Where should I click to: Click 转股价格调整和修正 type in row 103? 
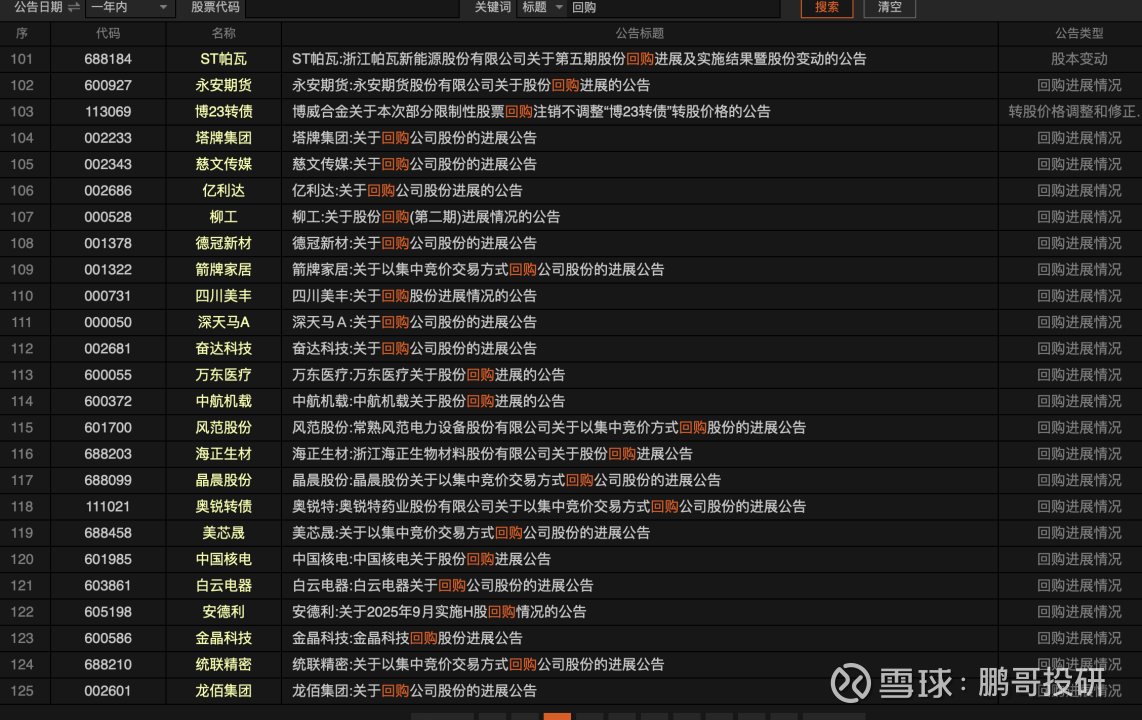coord(1075,111)
